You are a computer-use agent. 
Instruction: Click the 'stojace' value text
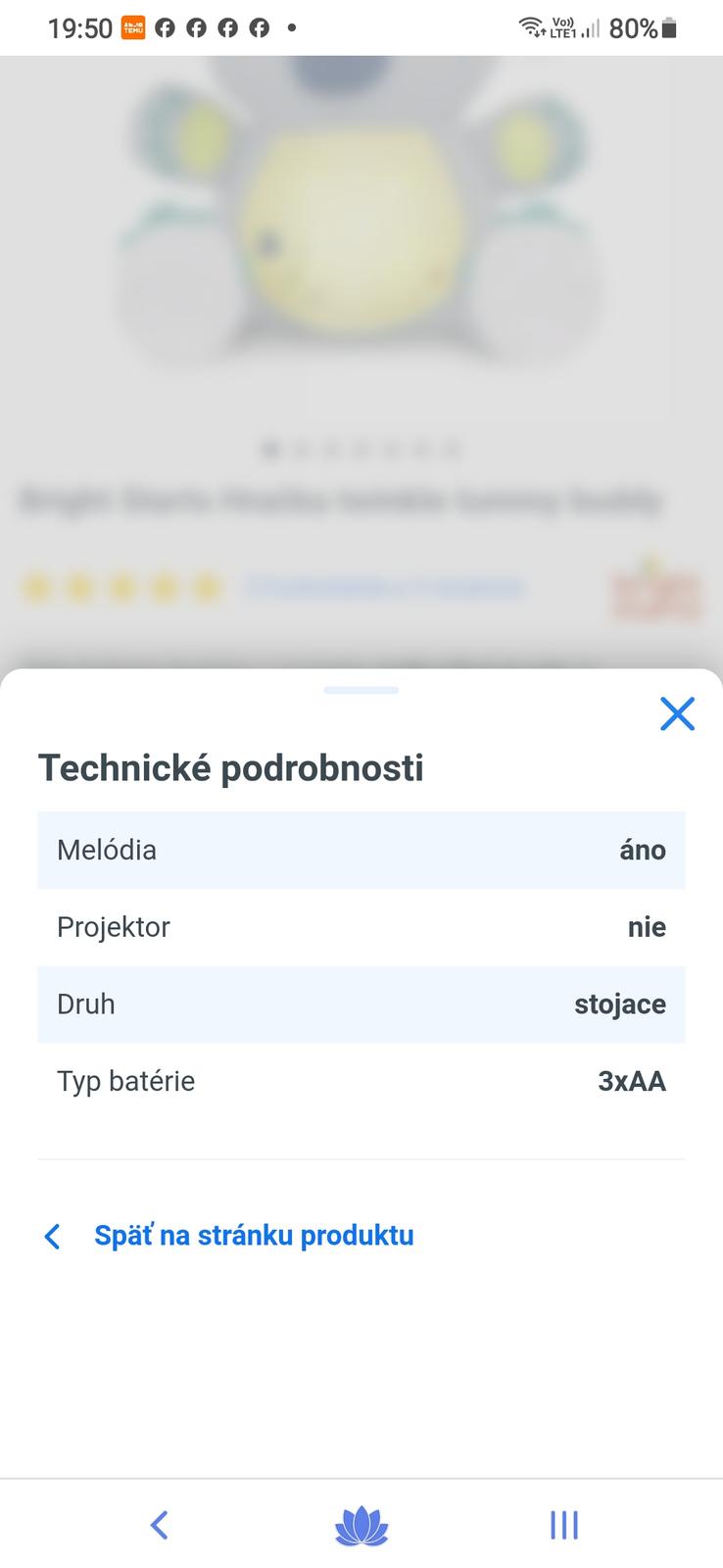[619, 1004]
